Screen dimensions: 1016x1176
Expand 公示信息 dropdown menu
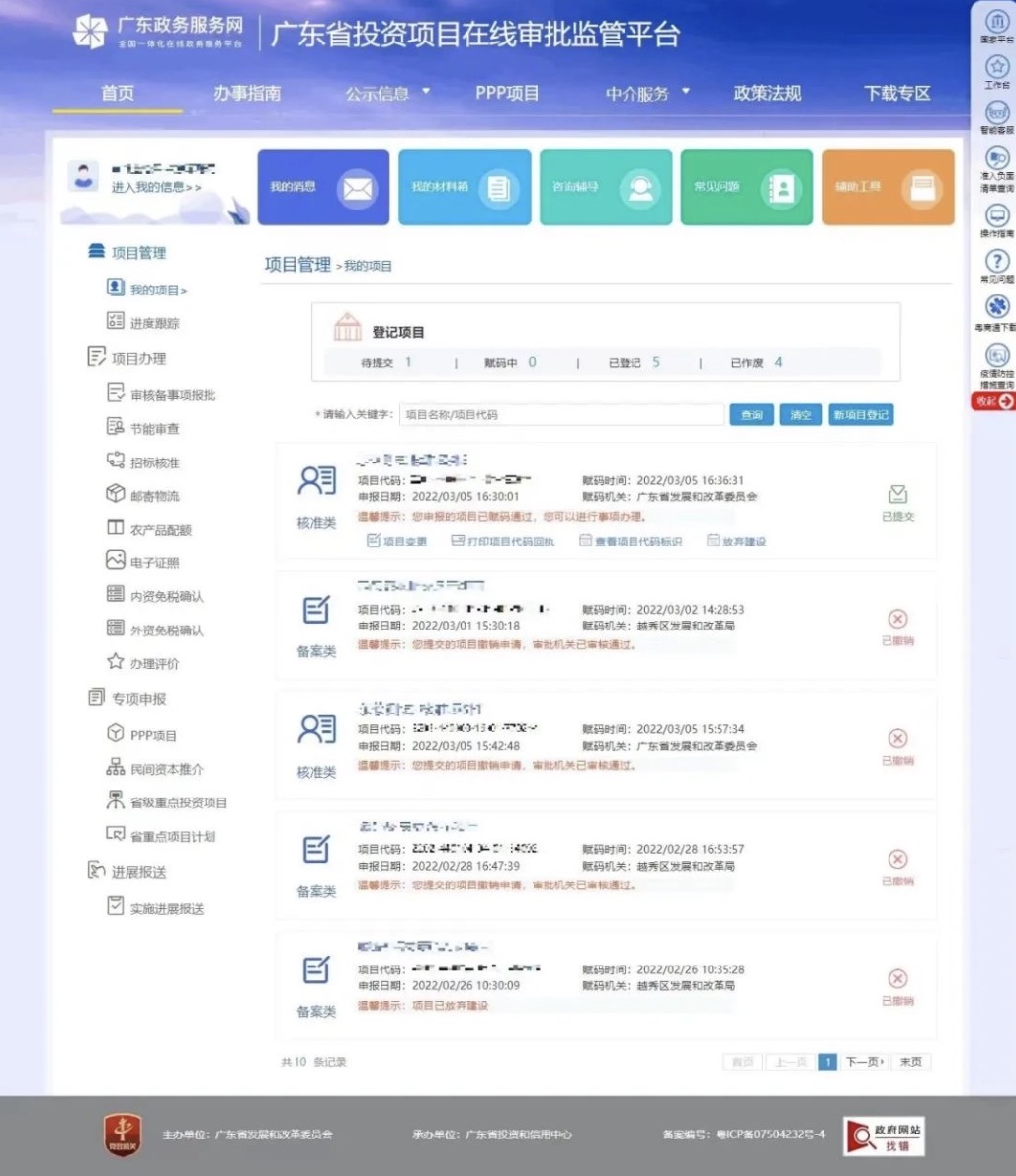pos(386,93)
